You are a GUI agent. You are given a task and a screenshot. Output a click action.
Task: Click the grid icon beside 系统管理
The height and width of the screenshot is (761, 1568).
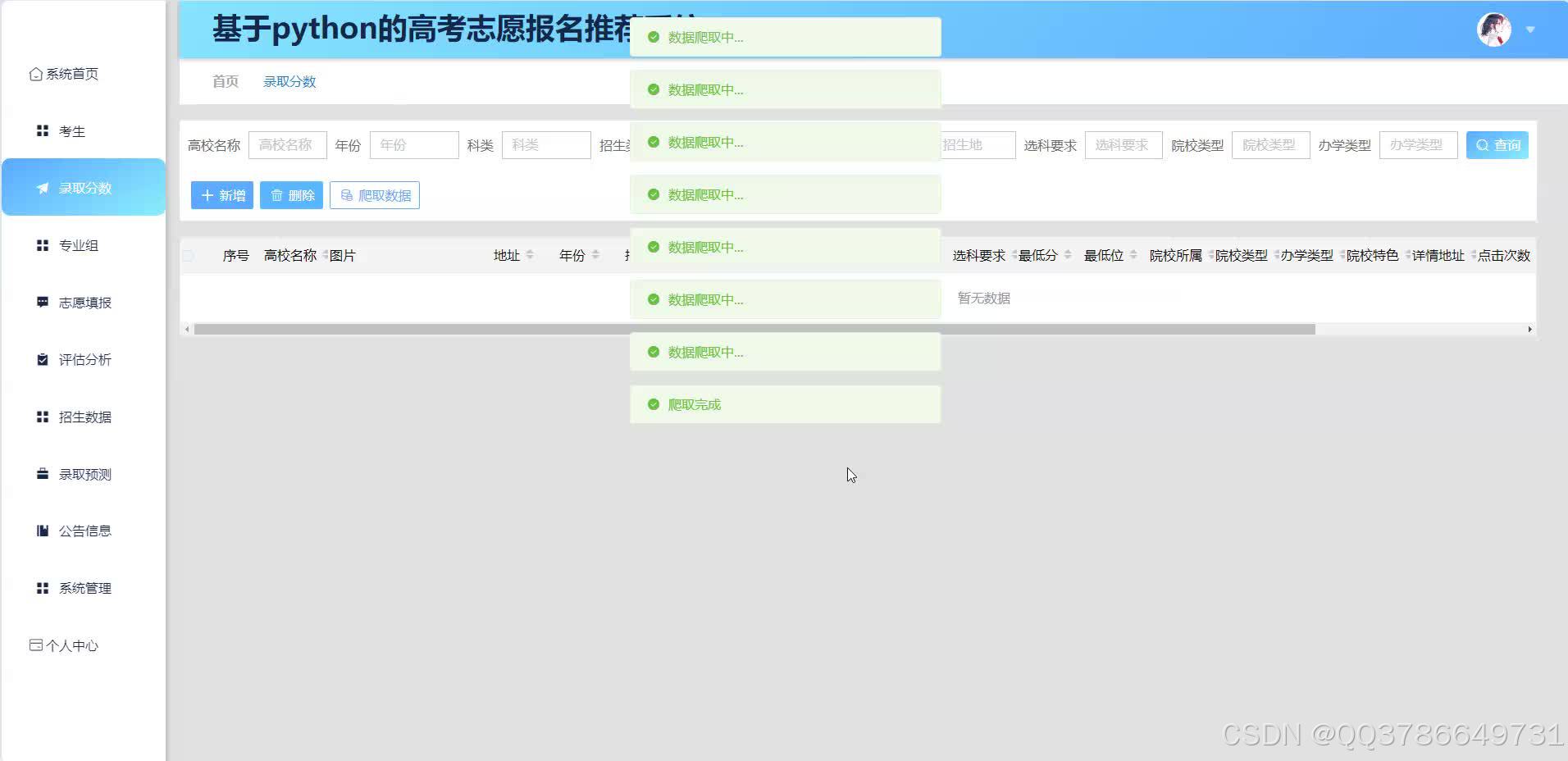tap(43, 588)
